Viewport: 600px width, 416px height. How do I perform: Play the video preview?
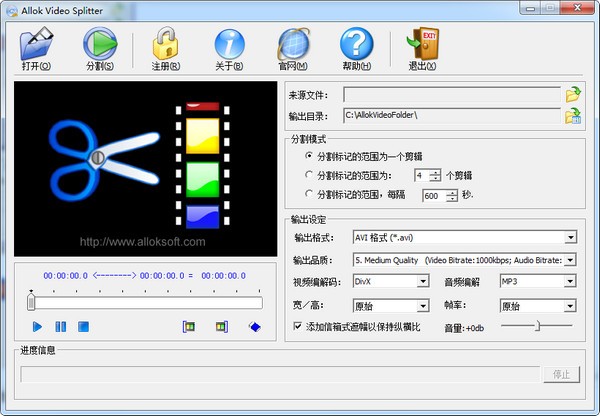coord(38,327)
